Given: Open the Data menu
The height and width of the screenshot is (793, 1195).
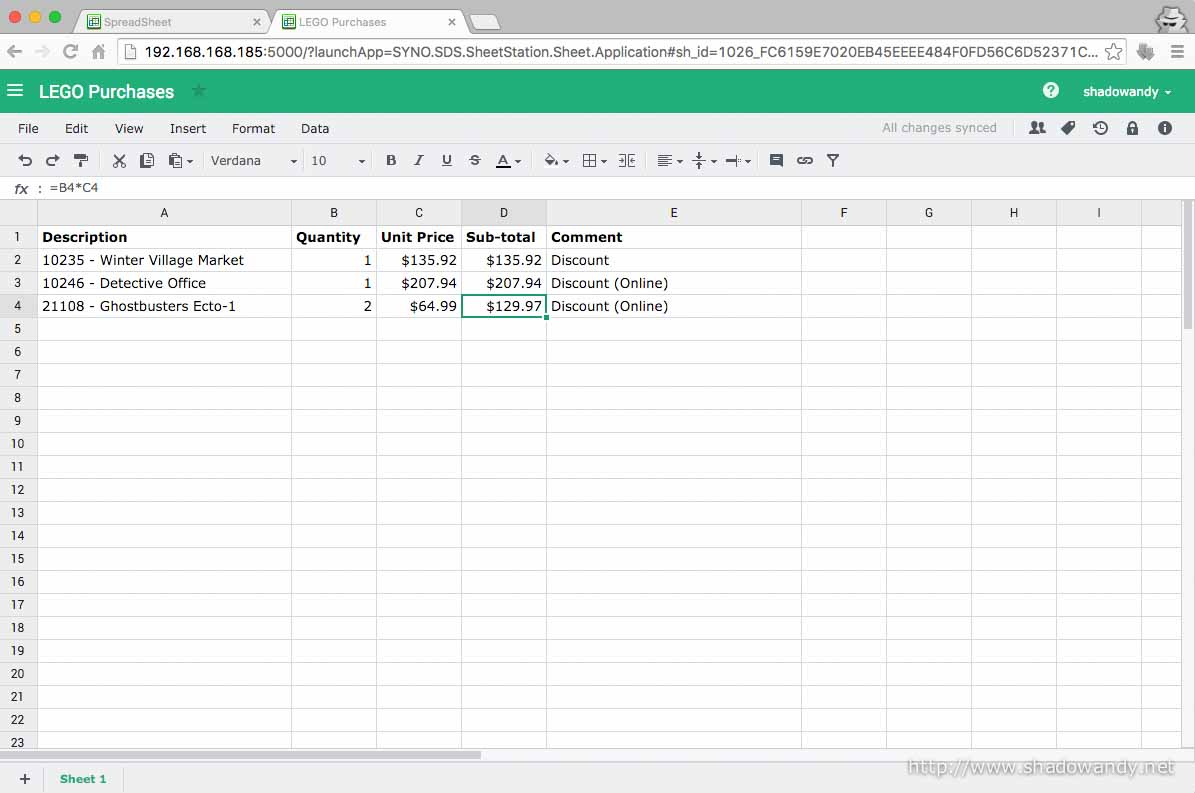Looking at the screenshot, I should coord(315,129).
